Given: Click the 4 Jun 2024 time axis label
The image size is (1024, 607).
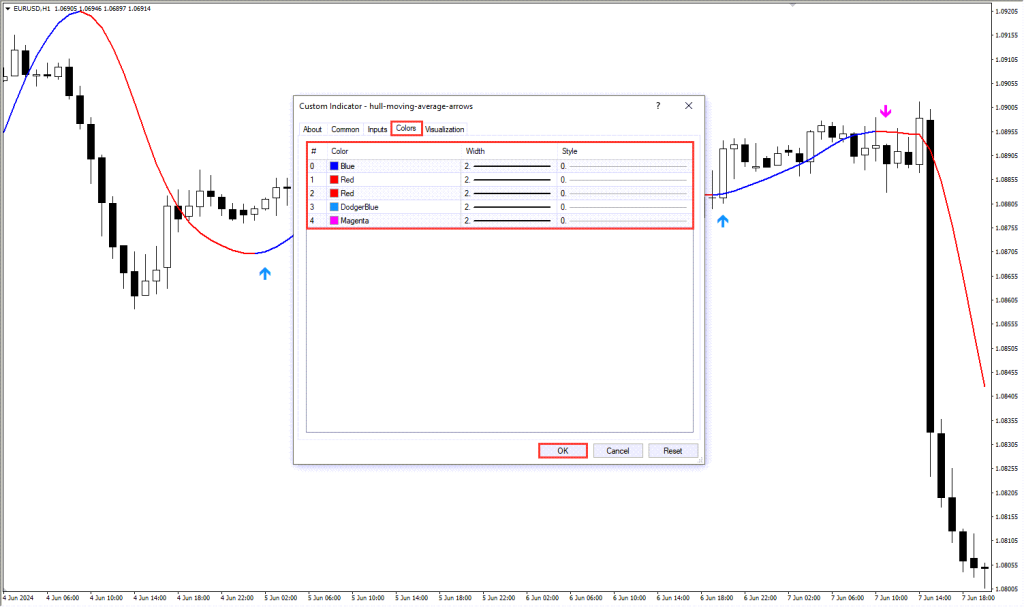Looking at the screenshot, I should 18,598.
